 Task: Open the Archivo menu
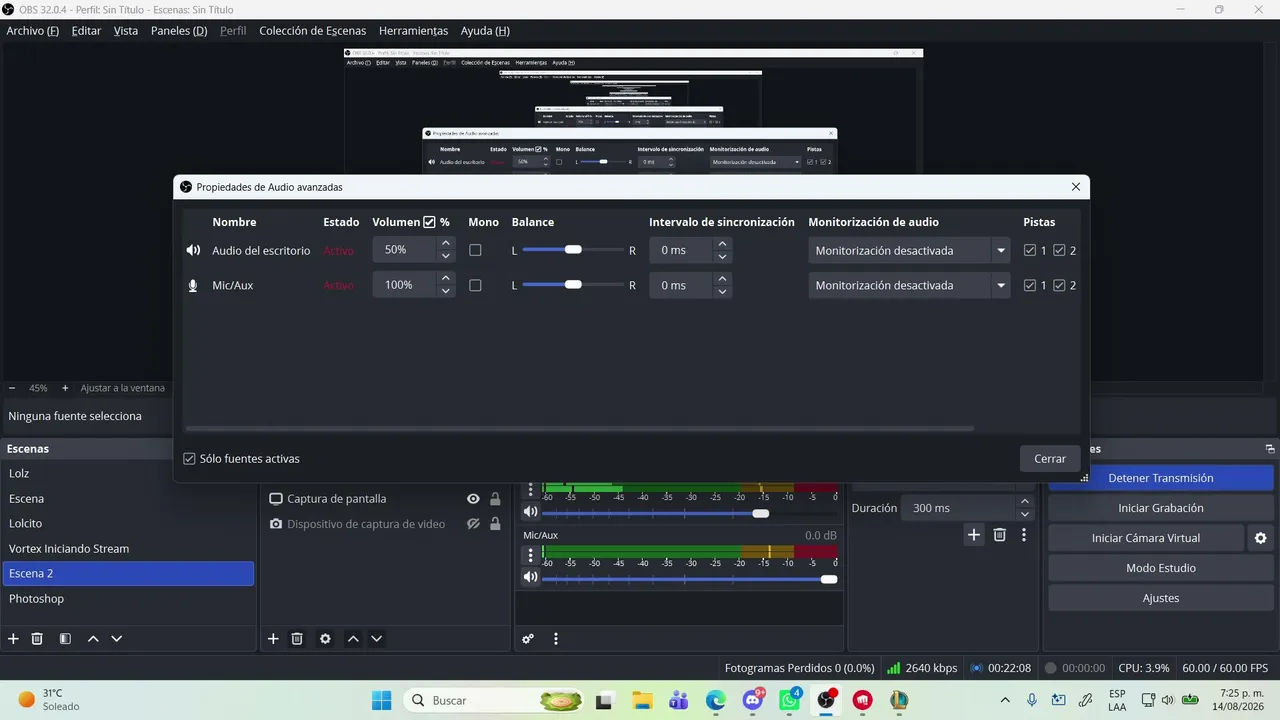(x=33, y=31)
